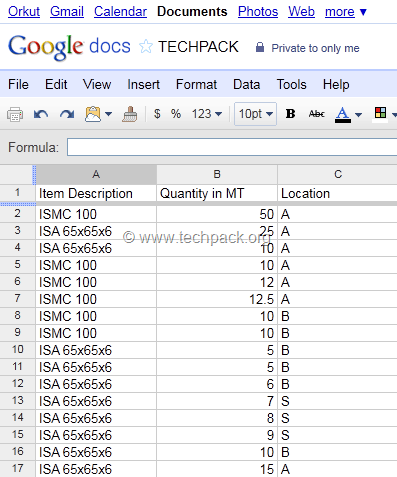This screenshot has width=397, height=477.
Task: Toggle bold formatting with B icon
Action: click(290, 114)
